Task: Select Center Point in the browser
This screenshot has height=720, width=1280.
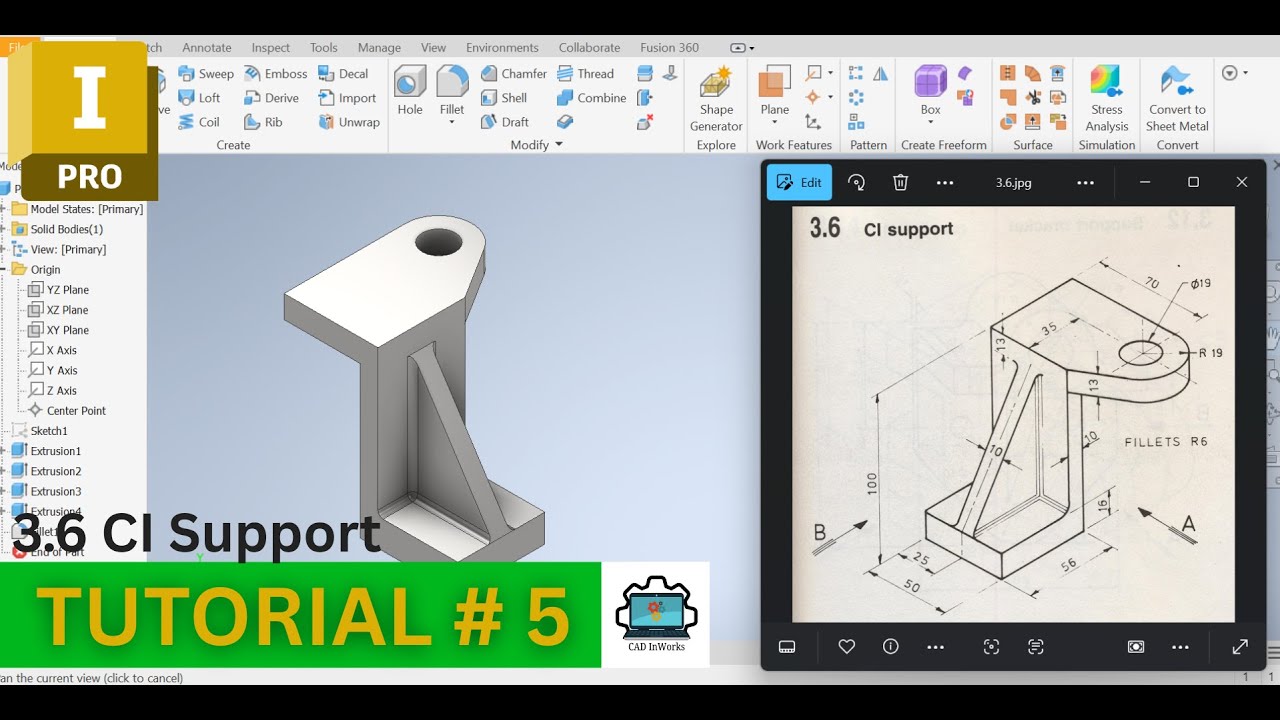Action: pyautogui.click(x=67, y=410)
